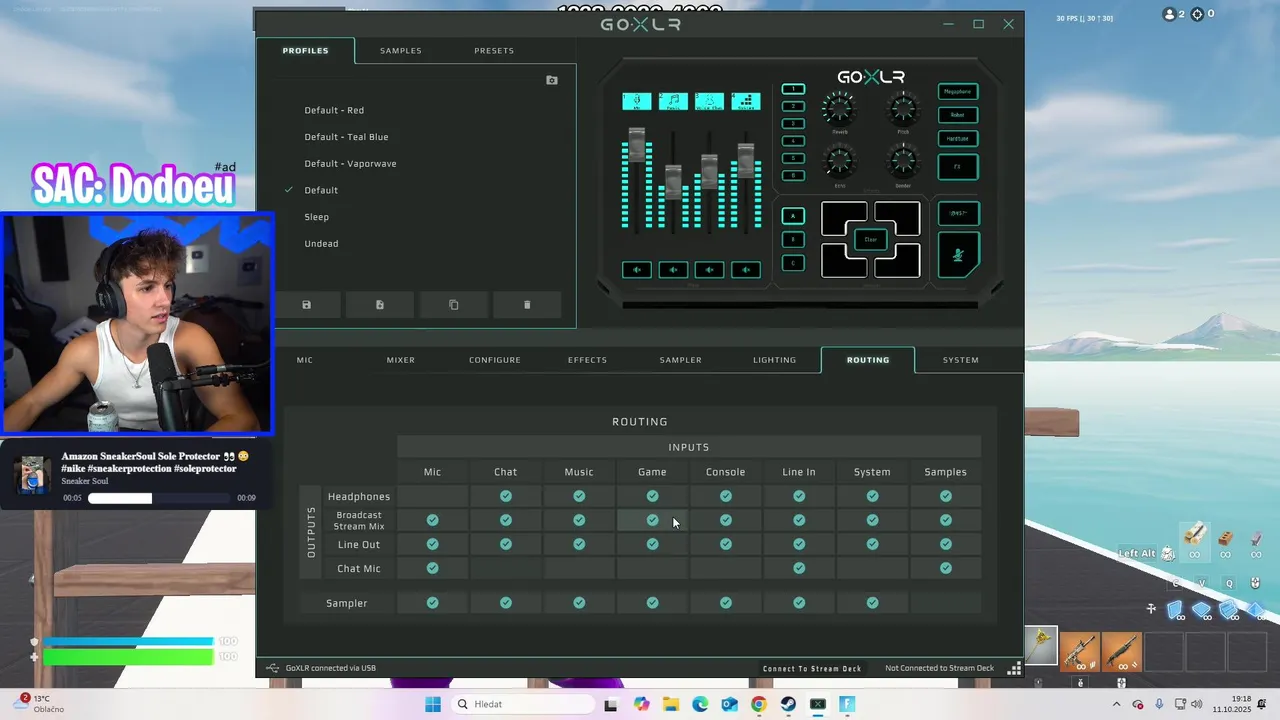Click Connect To Stream Deck
The height and width of the screenshot is (720, 1280).
[812, 668]
